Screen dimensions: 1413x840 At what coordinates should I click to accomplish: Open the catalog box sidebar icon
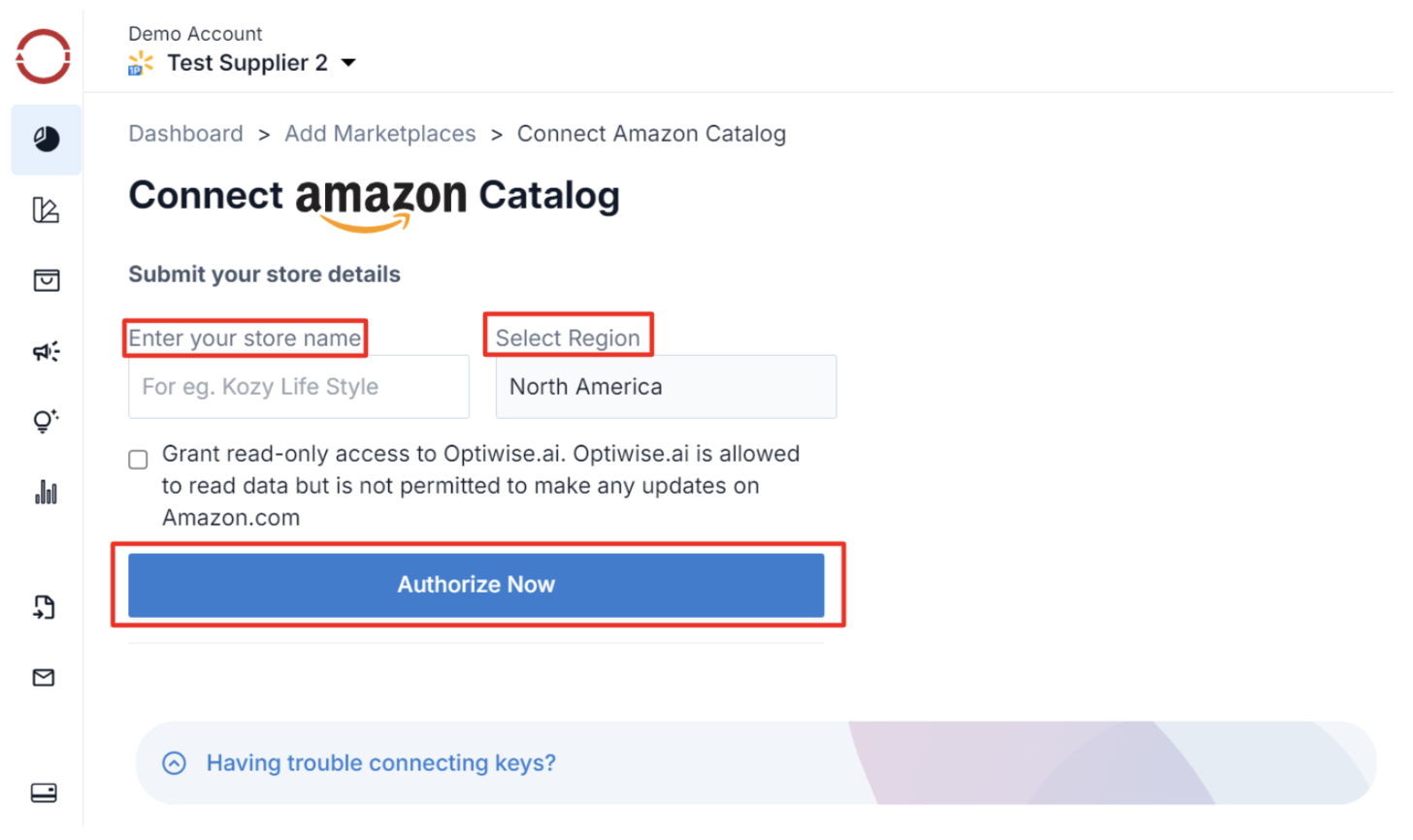click(x=46, y=280)
